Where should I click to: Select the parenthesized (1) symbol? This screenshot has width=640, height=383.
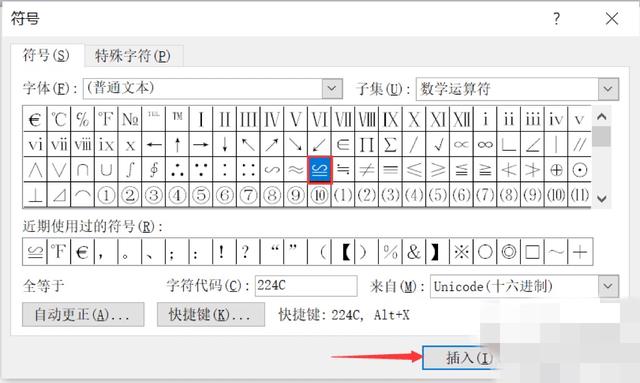click(x=343, y=195)
